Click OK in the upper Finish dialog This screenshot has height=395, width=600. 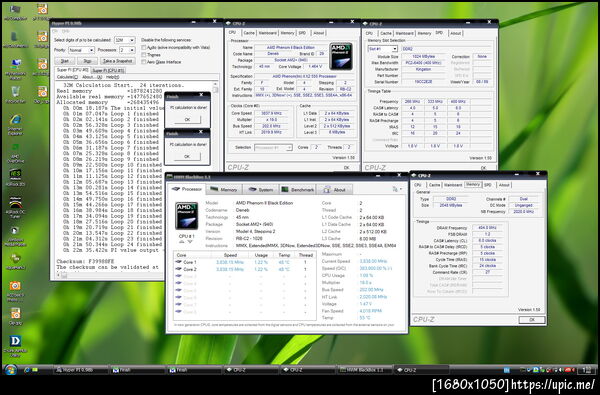click(x=187, y=119)
